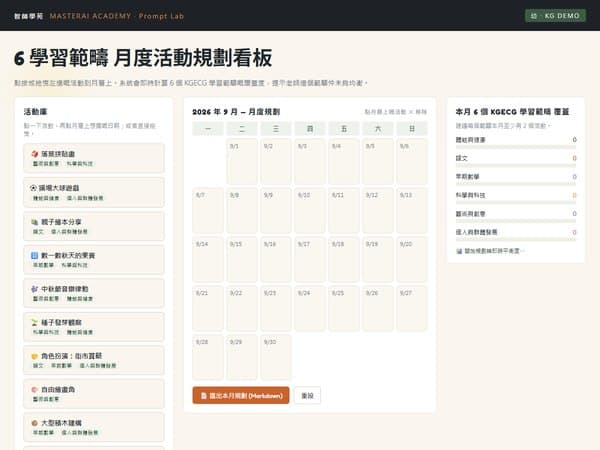The height and width of the screenshot is (450, 600).
Task: Click the 藝術與創意 coverage progress bar
Action: point(516,221)
